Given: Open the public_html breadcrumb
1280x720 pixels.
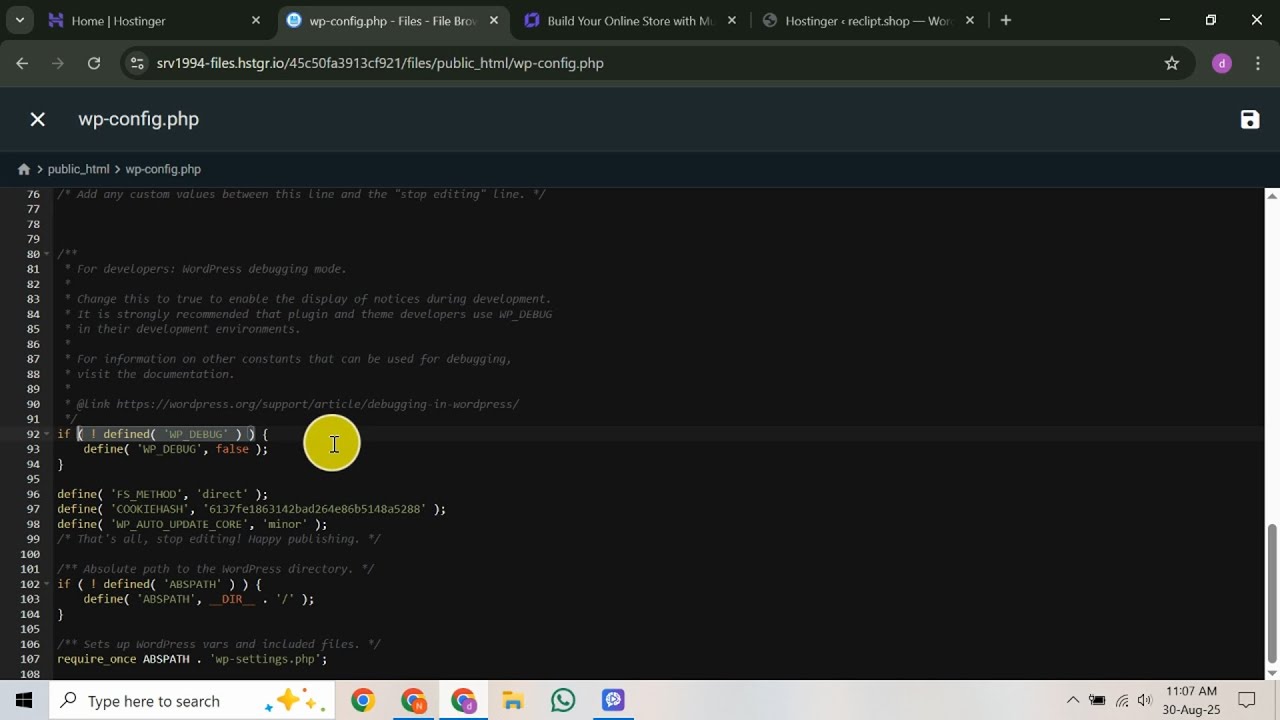Looking at the screenshot, I should [78, 169].
